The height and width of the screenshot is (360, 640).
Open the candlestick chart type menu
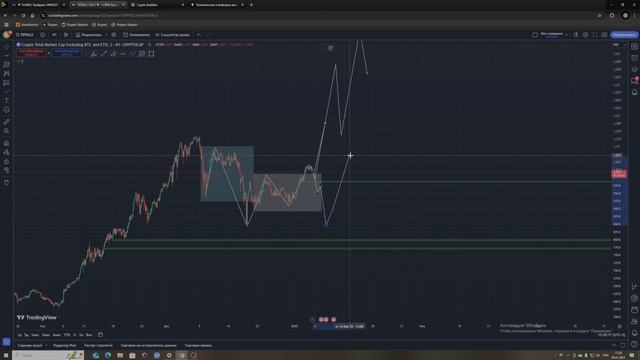(x=66, y=35)
